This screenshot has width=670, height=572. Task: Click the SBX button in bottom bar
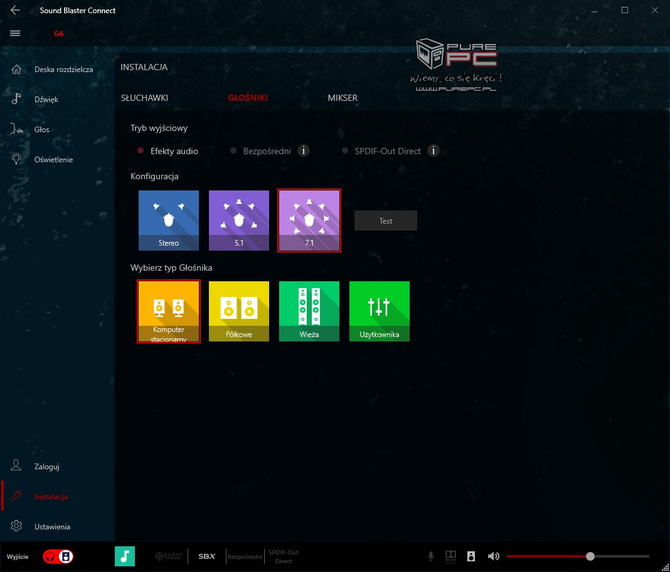pyautogui.click(x=207, y=556)
